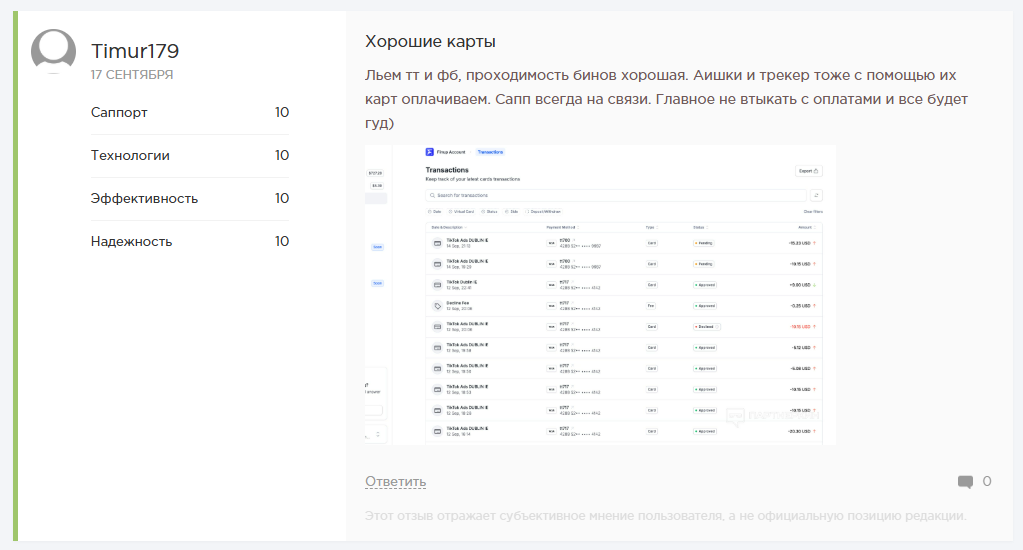Select the Transactions breadcrumb tab
The width and height of the screenshot is (1023, 550).
(x=490, y=152)
